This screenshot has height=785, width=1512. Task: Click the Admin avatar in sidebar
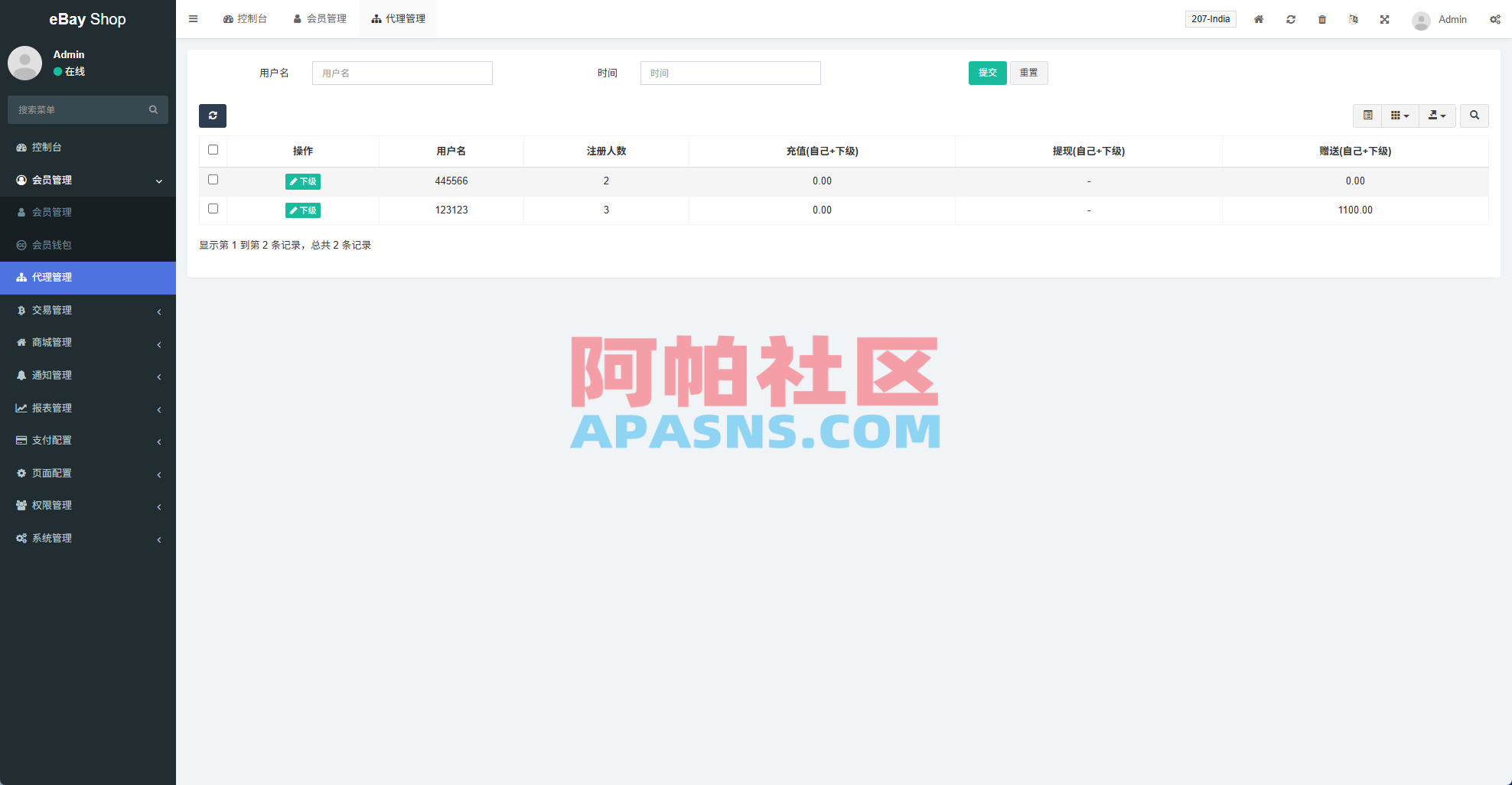24,63
